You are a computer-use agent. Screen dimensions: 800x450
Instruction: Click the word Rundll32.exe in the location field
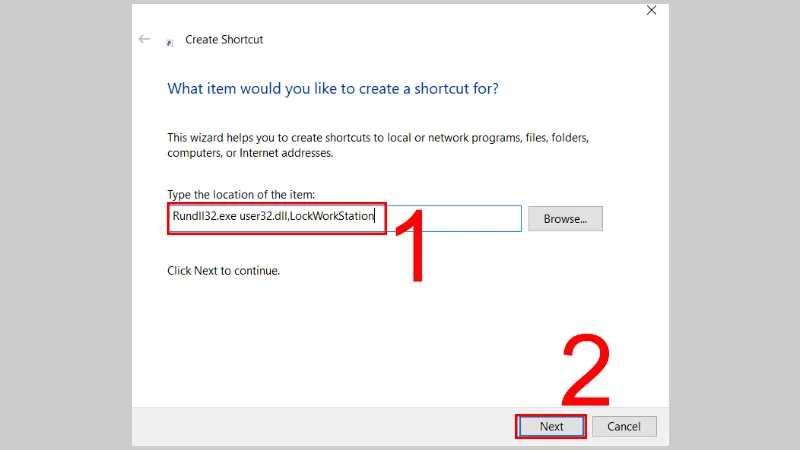pos(199,219)
